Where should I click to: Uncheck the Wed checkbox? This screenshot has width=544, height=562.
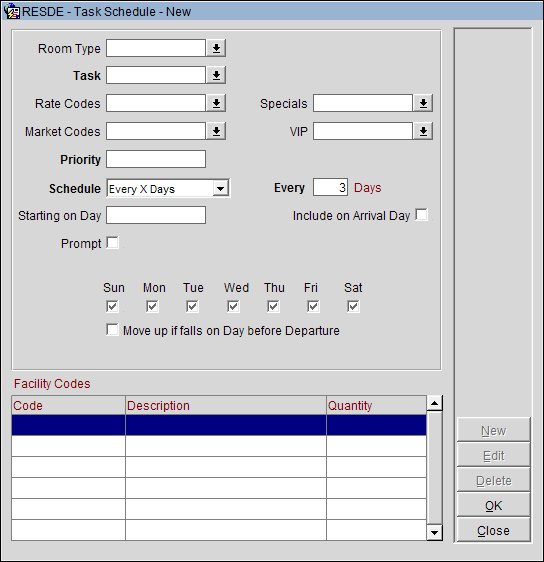pyautogui.click(x=233, y=306)
